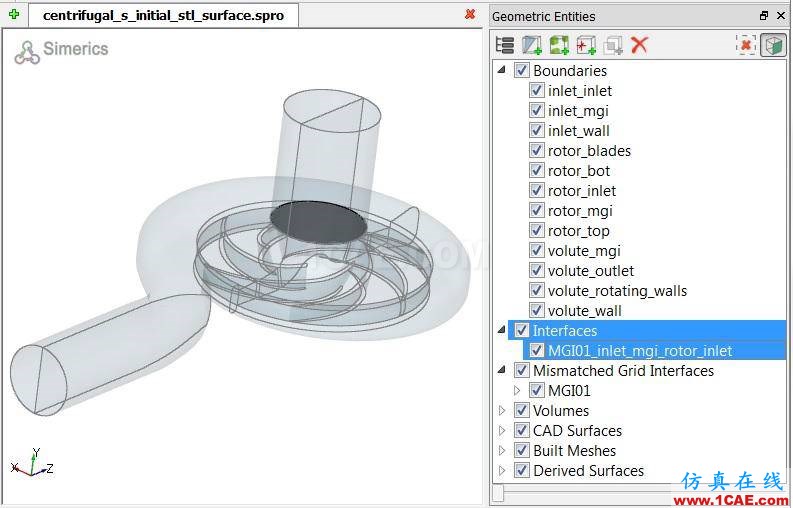Image resolution: width=793 pixels, height=508 pixels.
Task: Click the clear selection dashed-box icon
Action: [746, 45]
